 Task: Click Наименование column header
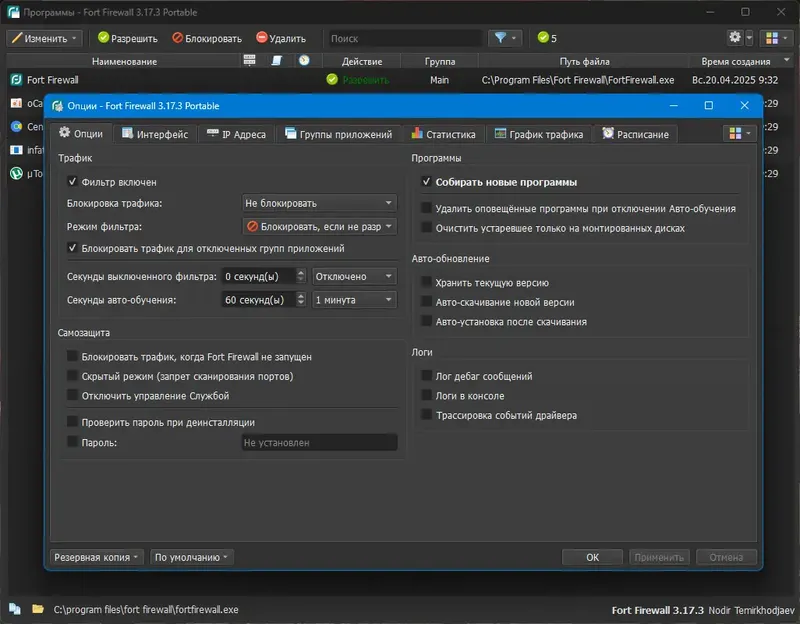tap(124, 61)
